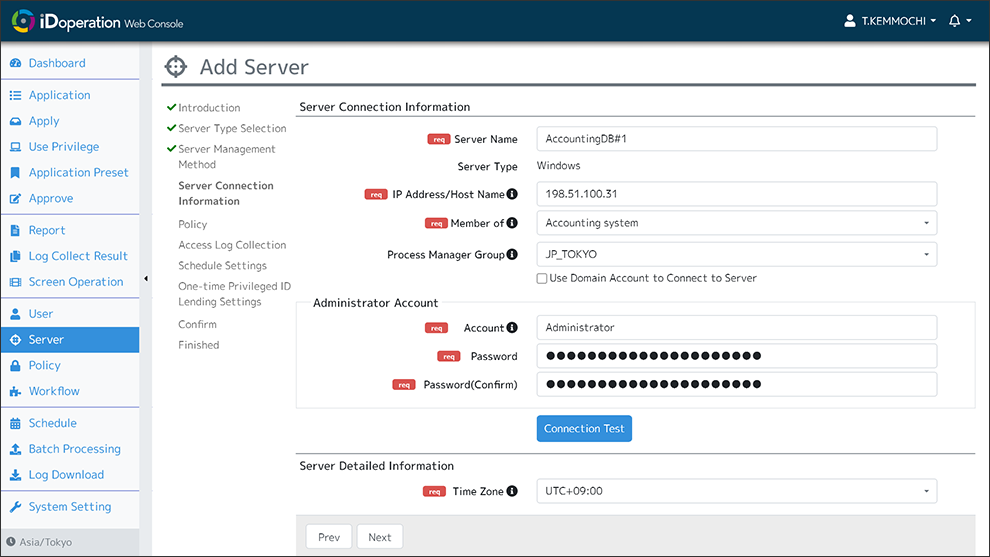Click the Password(Confirm) input field
Image resolution: width=990 pixels, height=557 pixels.
pos(737,385)
